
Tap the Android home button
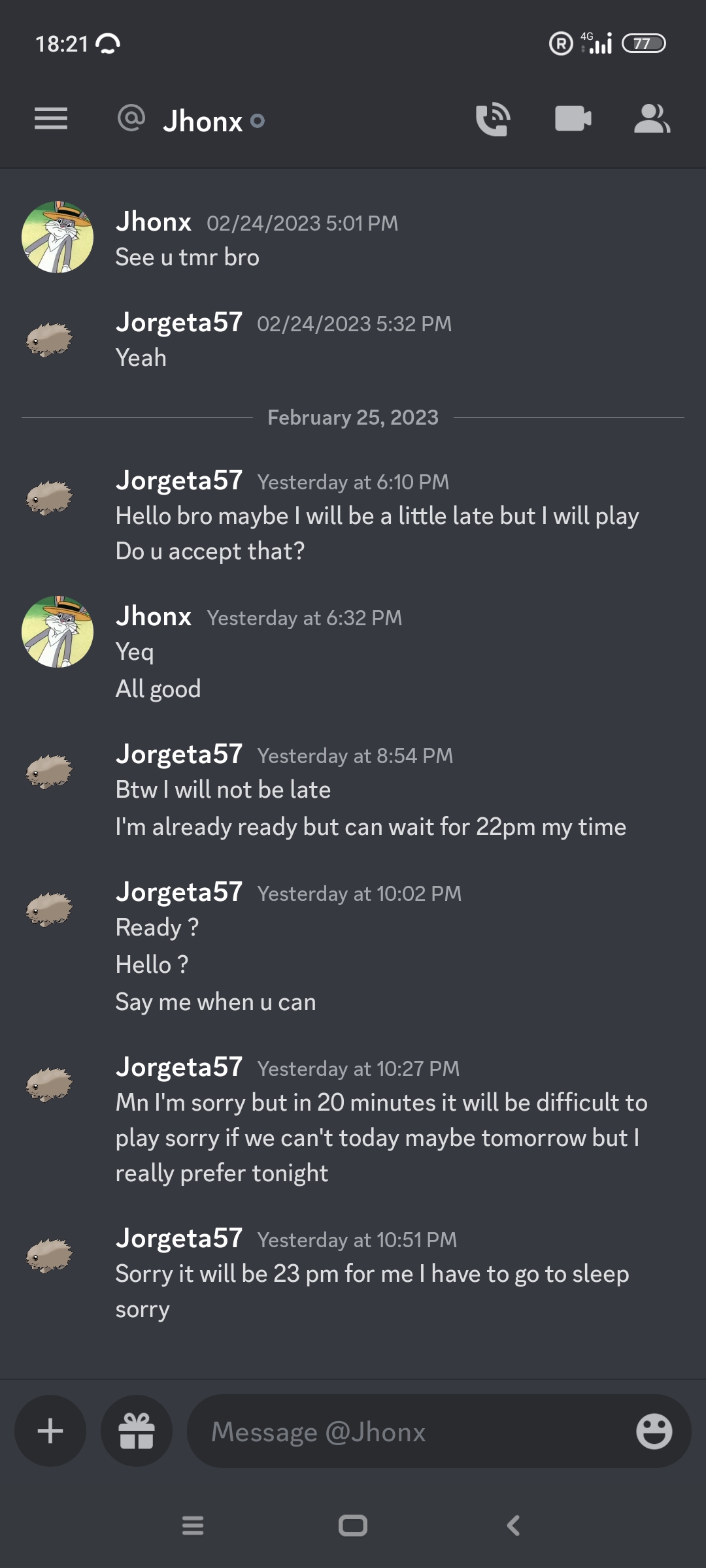[353, 1526]
